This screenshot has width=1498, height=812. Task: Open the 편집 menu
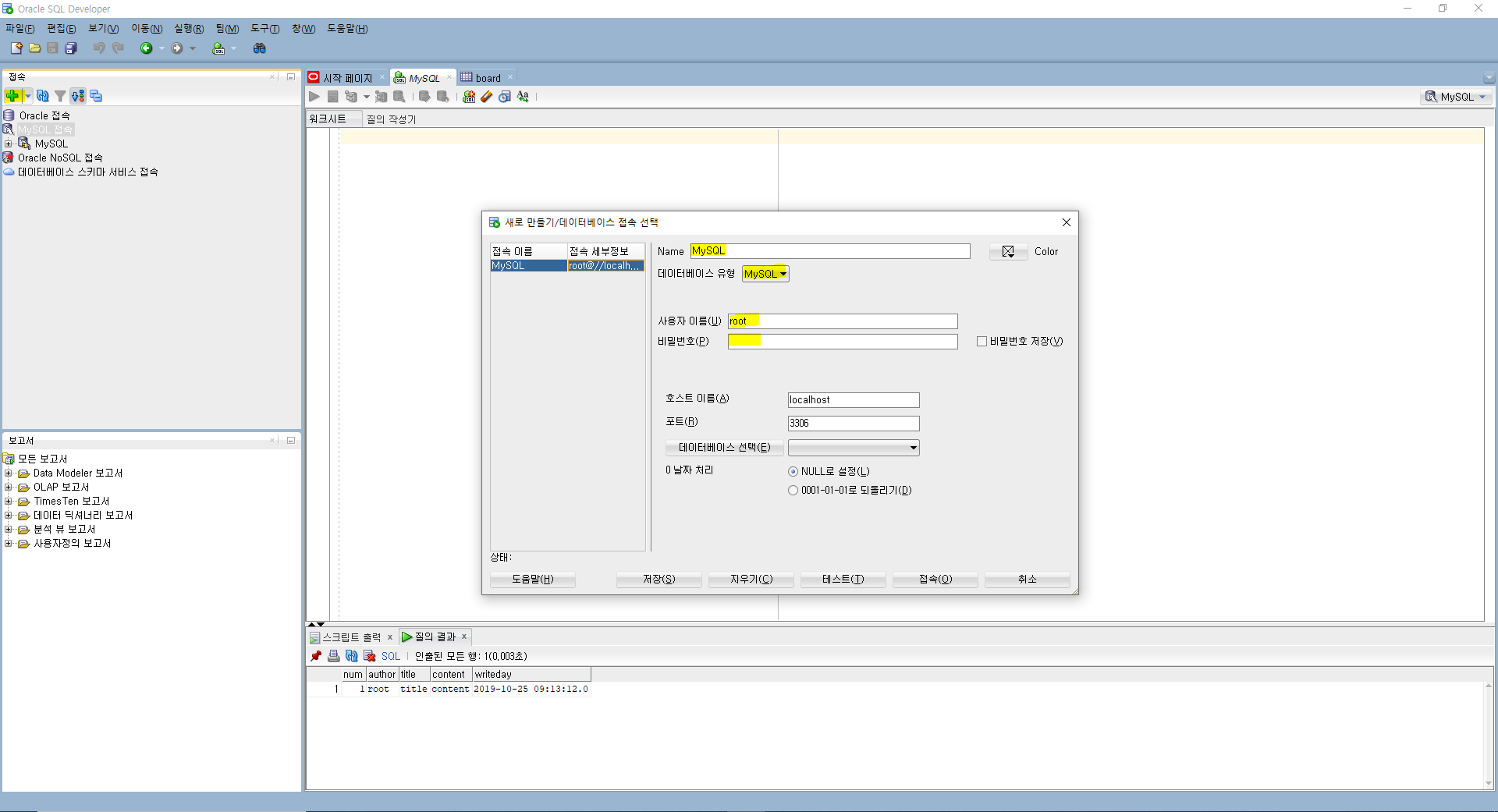click(62, 29)
